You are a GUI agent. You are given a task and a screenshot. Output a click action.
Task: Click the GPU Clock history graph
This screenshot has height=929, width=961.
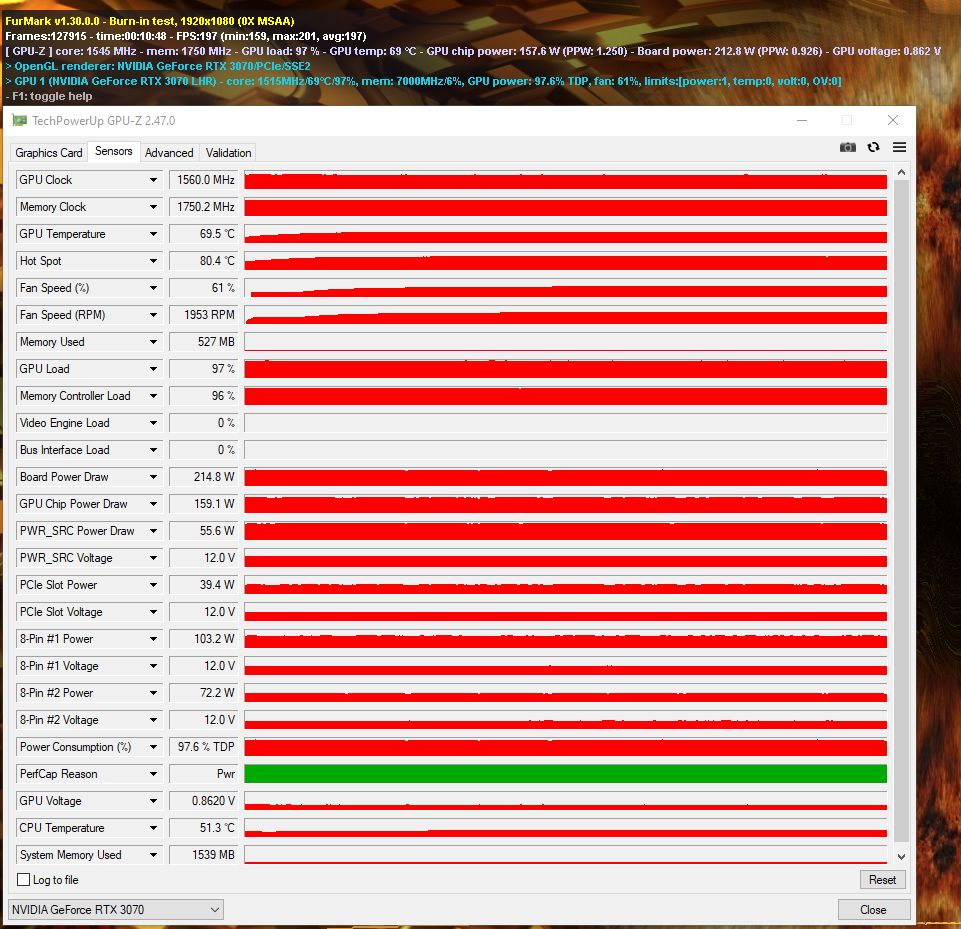[x=566, y=180]
